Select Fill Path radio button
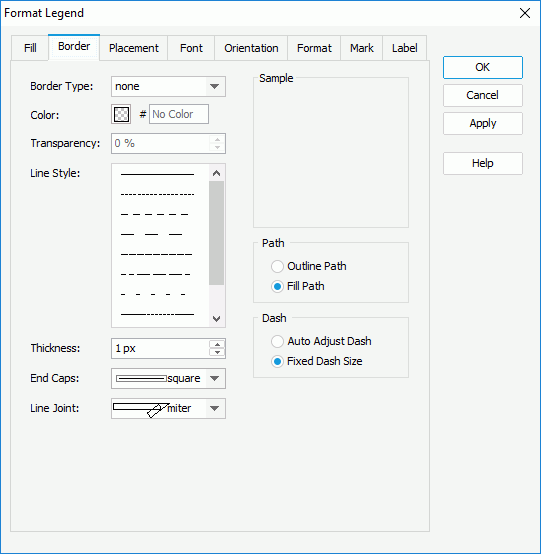This screenshot has width=541, height=554. [277, 286]
